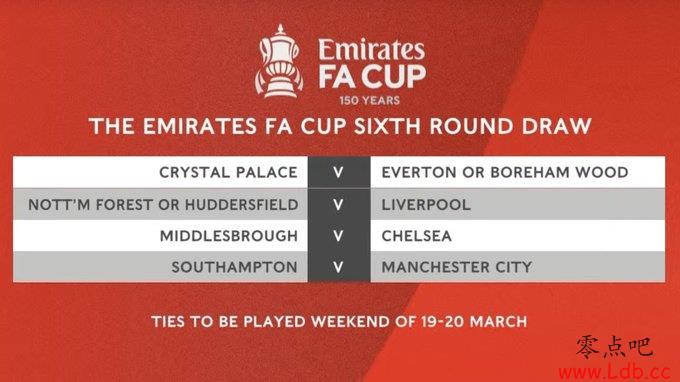
Task: Select the Liverpool team cell
Action: tap(518, 204)
